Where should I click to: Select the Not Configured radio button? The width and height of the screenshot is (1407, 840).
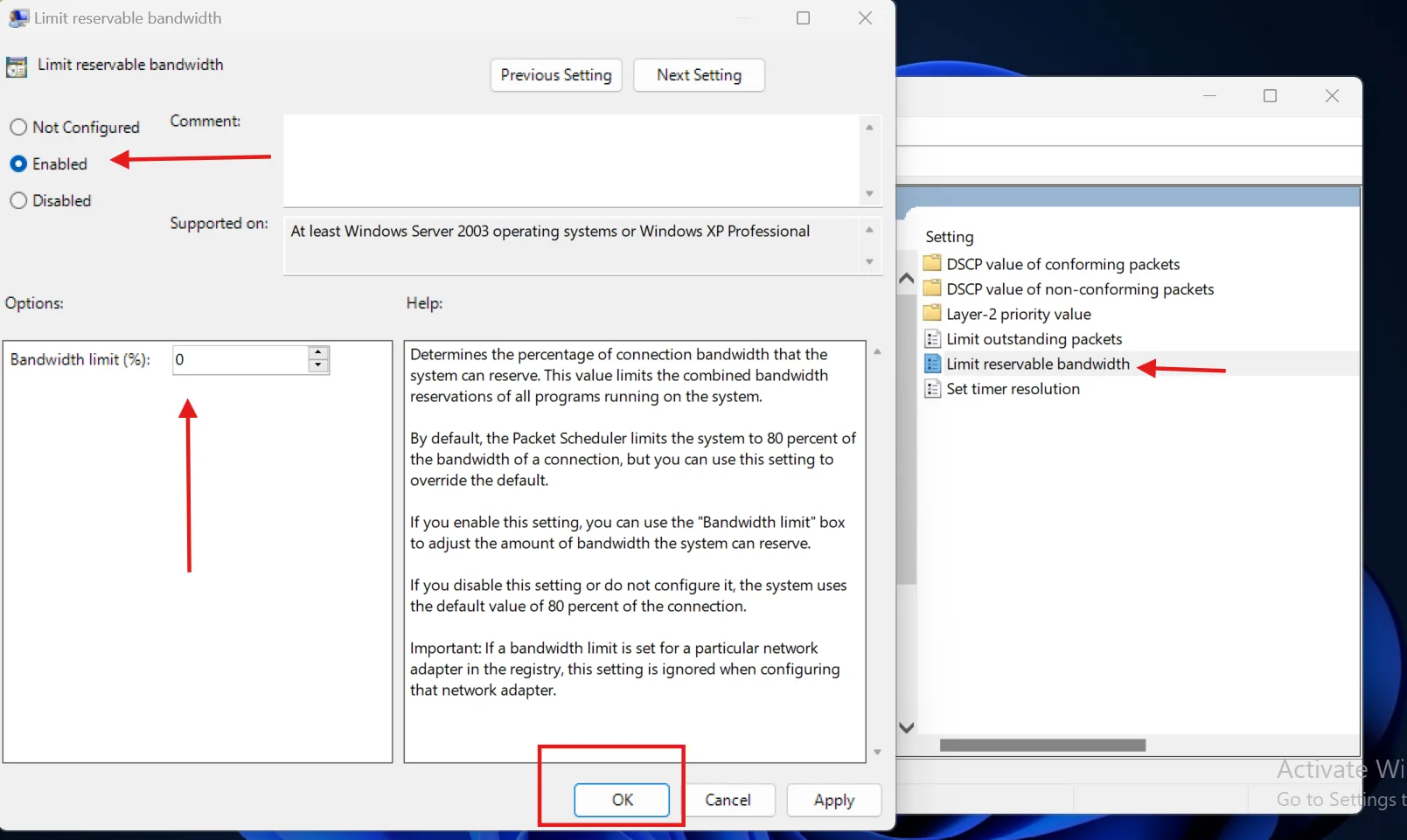click(18, 128)
